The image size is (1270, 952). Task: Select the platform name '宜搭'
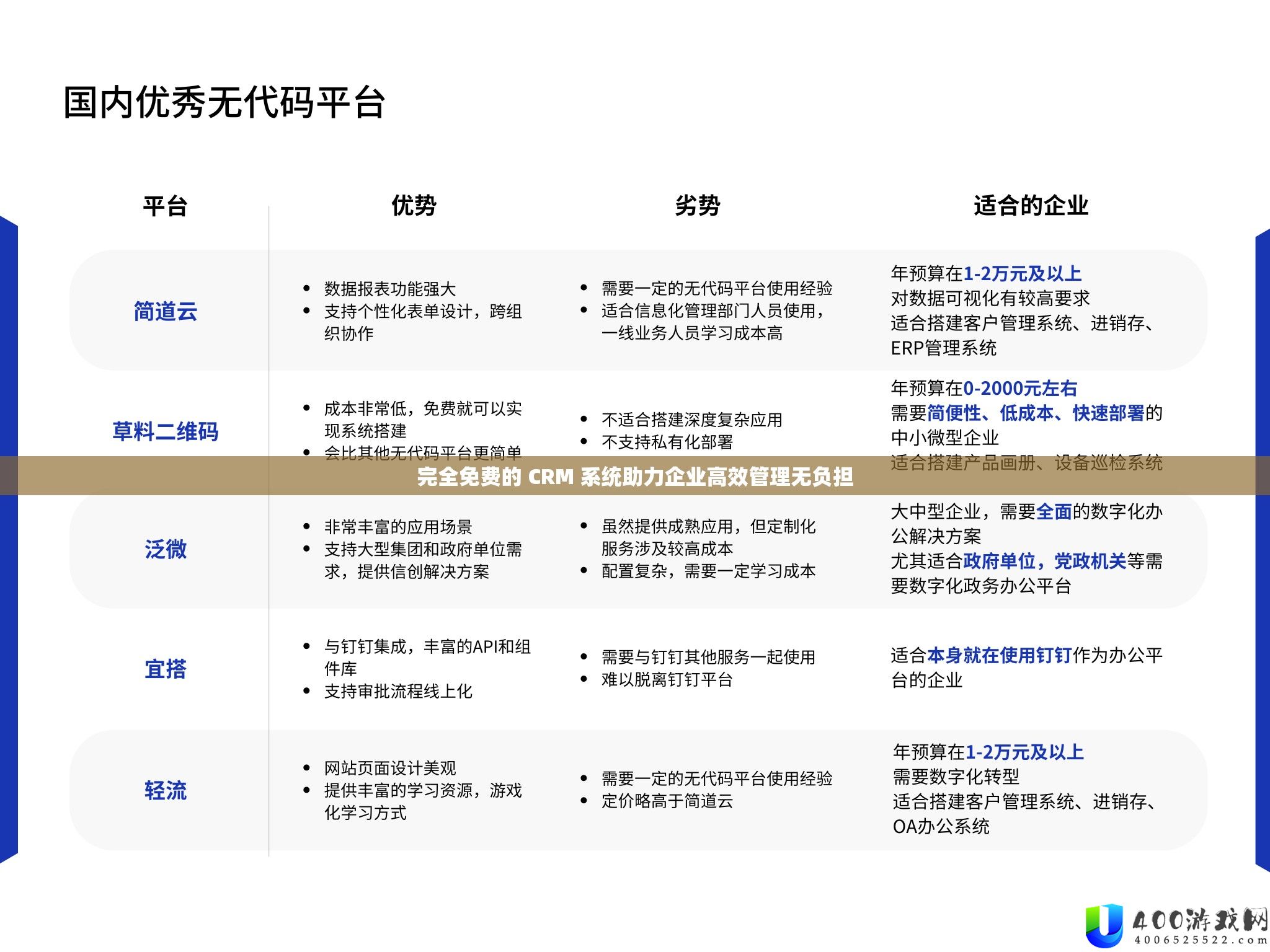166,669
